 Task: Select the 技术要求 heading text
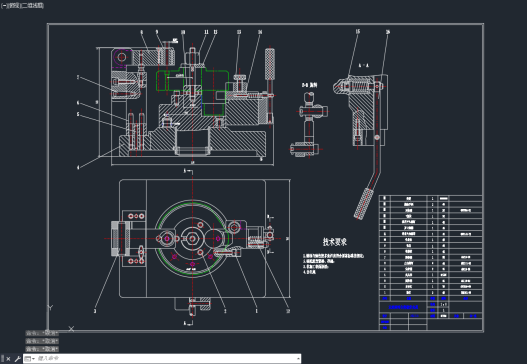(334, 241)
